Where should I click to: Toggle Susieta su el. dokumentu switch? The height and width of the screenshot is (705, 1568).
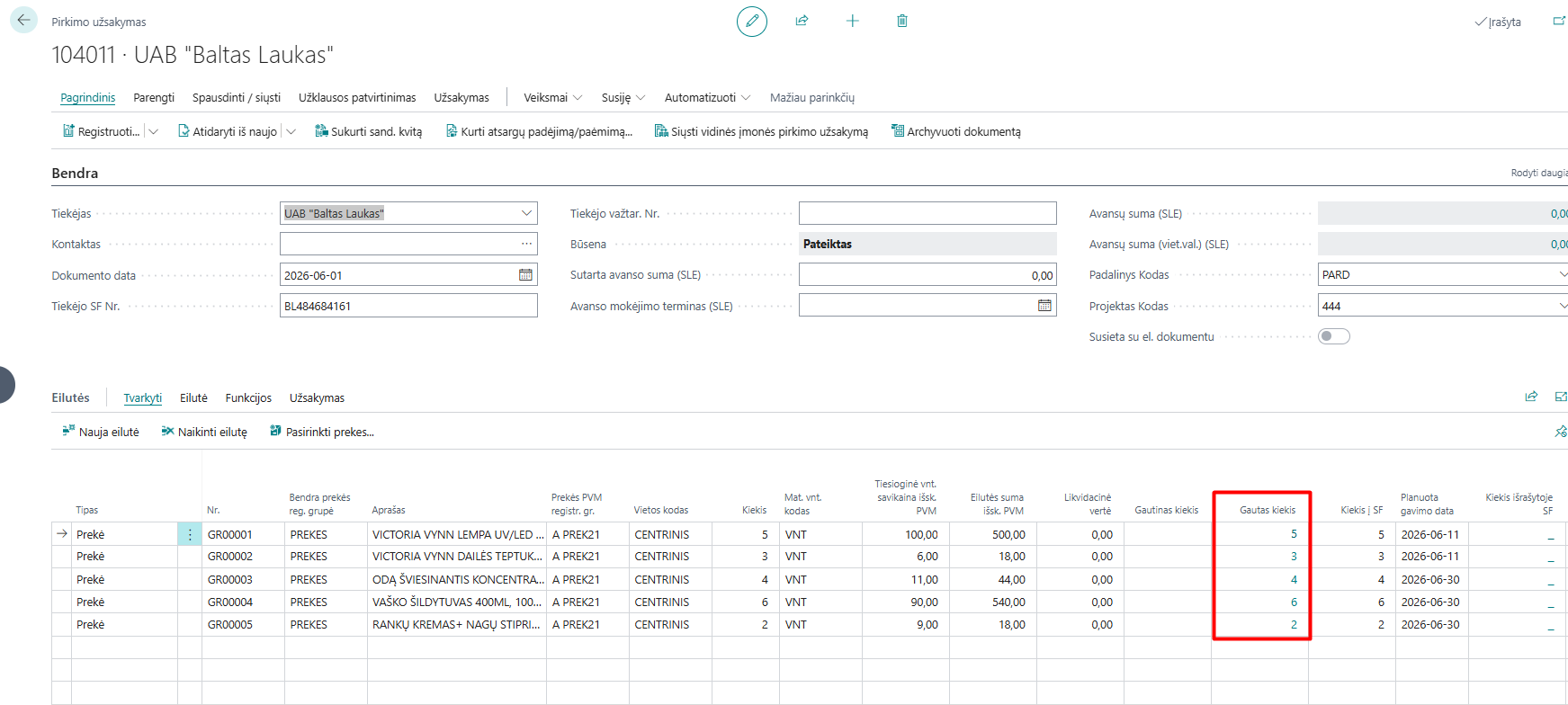1333,336
